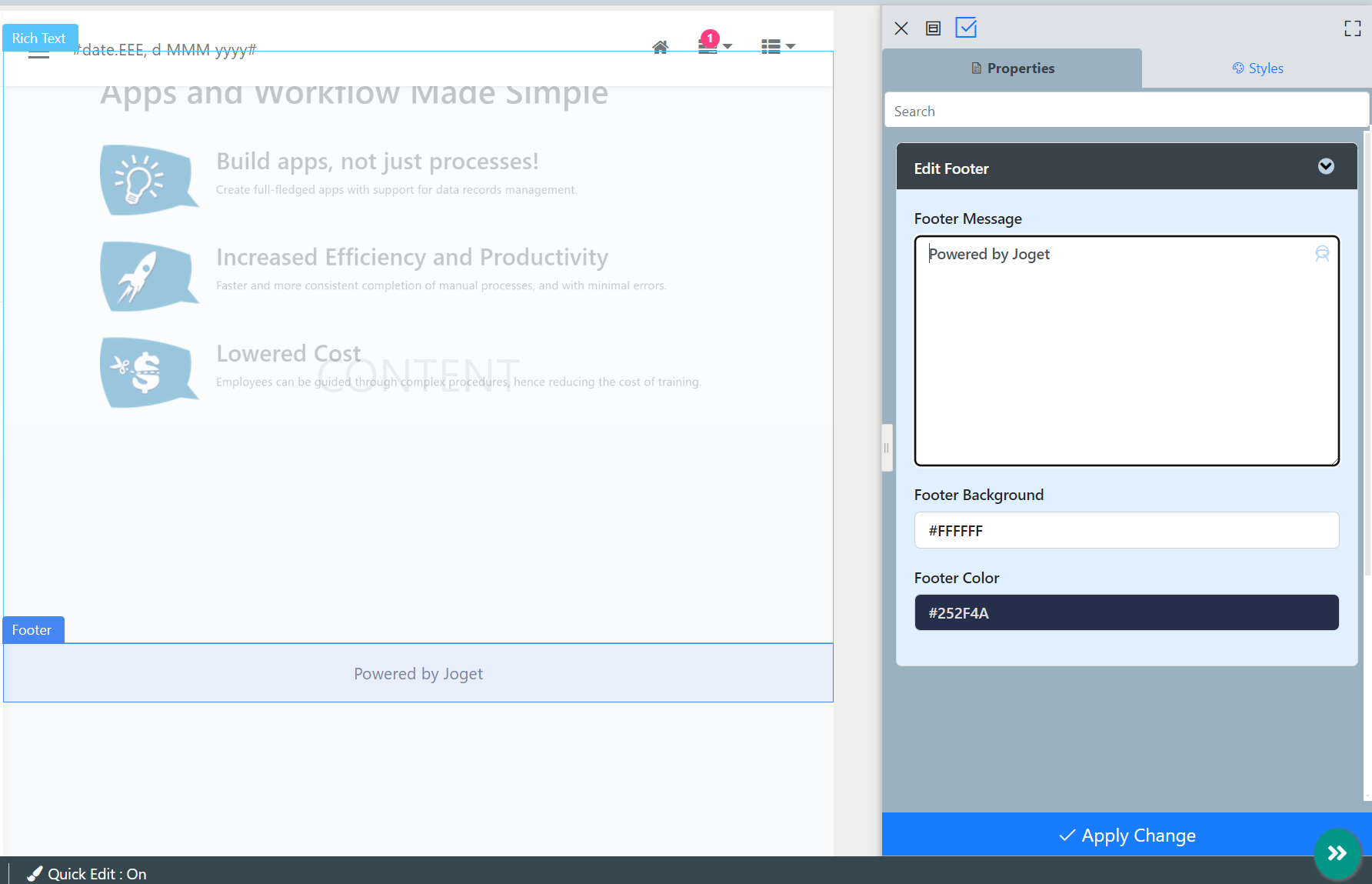Click the scissors dollar speech bubble image

(x=149, y=372)
